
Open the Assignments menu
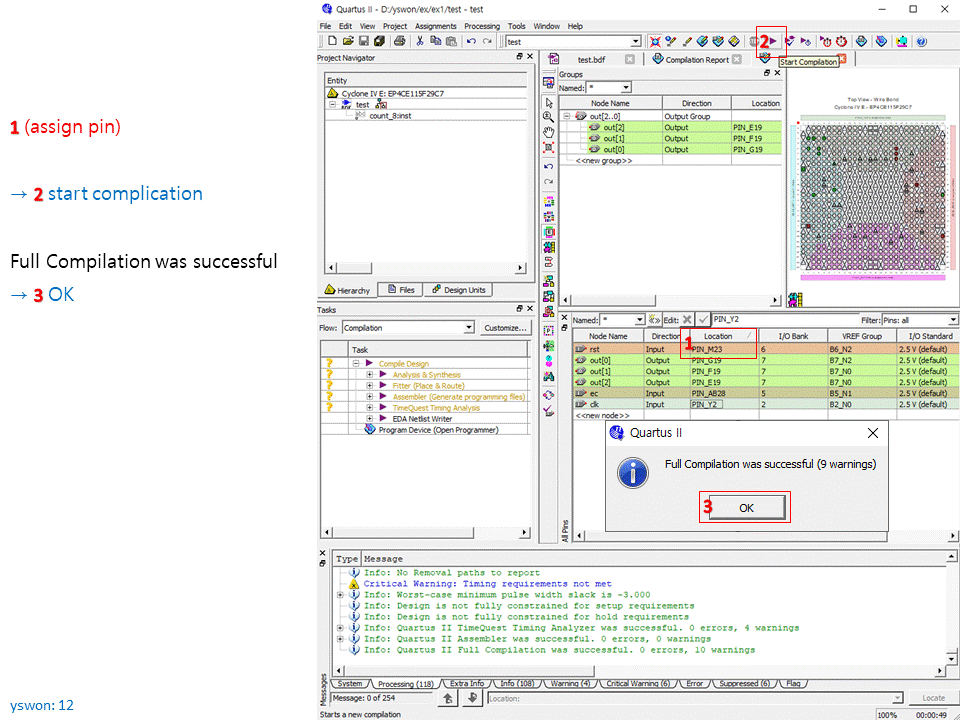pos(435,26)
